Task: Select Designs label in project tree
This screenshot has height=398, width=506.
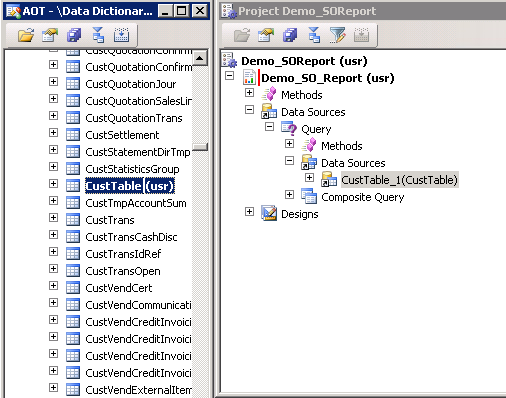Action: coord(300,214)
